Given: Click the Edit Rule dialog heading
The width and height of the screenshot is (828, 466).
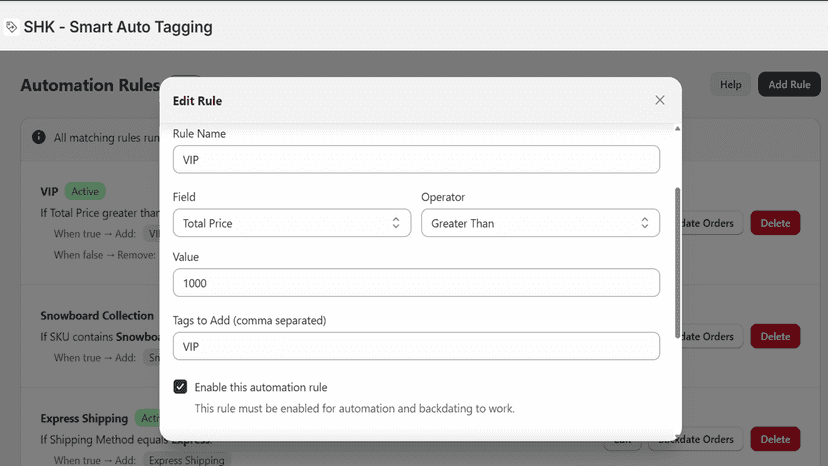Looking at the screenshot, I should [197, 101].
